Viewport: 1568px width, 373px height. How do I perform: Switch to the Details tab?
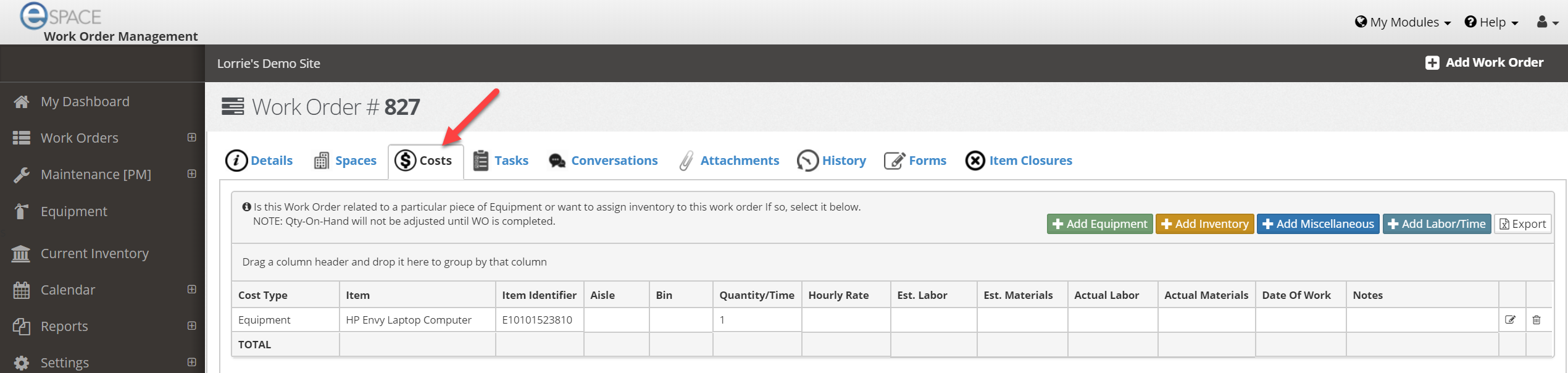[x=259, y=161]
